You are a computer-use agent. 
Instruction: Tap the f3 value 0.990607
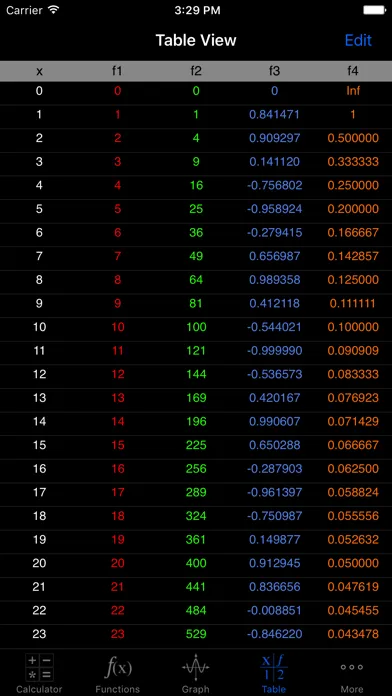(274, 421)
